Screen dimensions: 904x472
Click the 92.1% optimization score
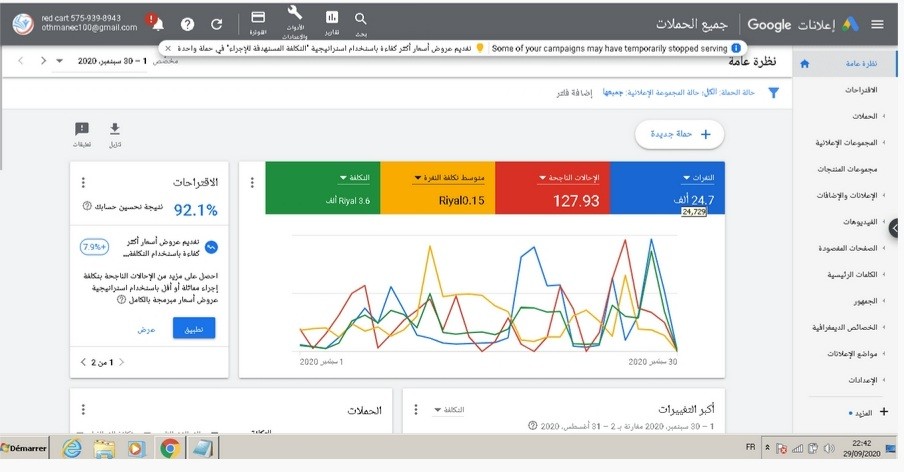[x=195, y=210]
